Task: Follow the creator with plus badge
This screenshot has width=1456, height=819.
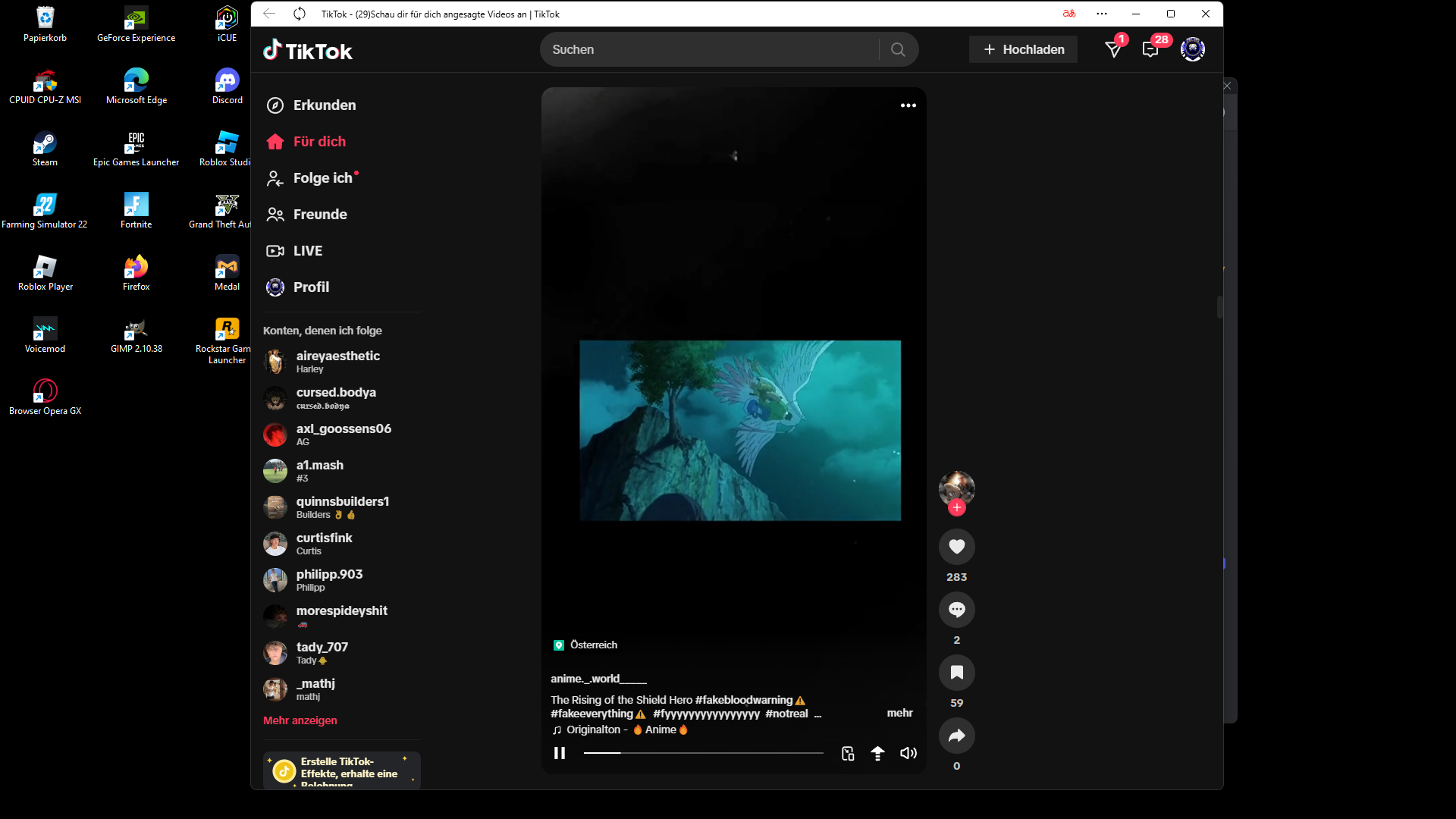Action: (957, 508)
